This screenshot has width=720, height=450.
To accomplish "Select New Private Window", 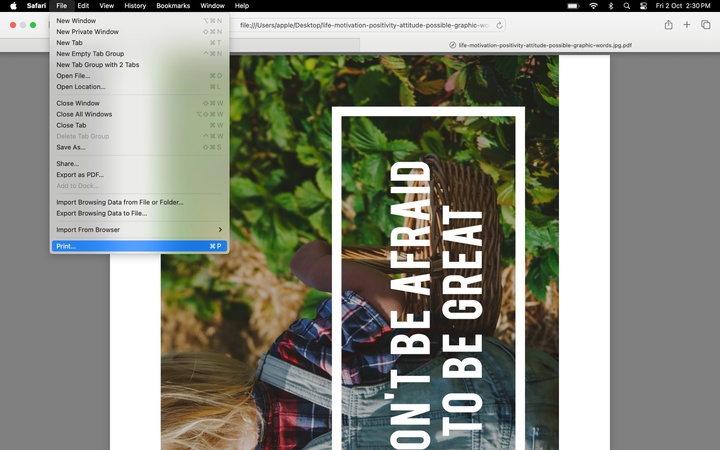I will [x=139, y=32].
